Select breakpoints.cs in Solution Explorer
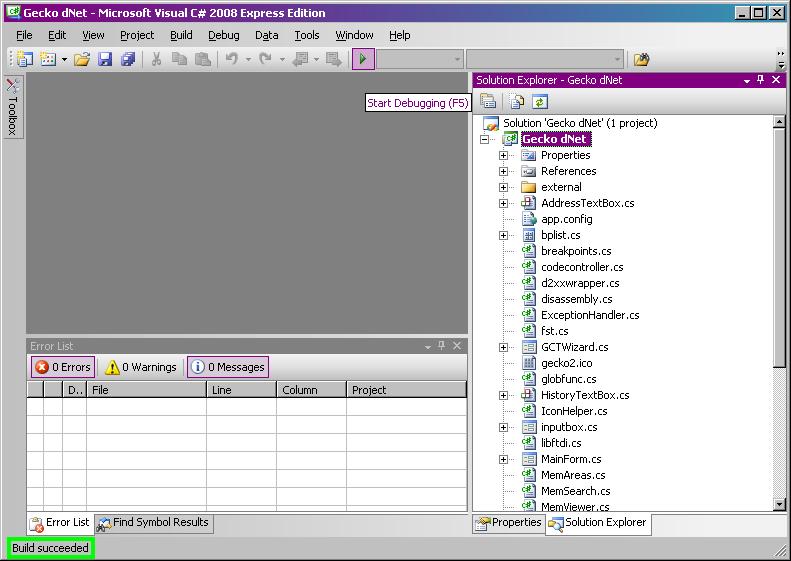The width and height of the screenshot is (791, 561). pyautogui.click(x=576, y=251)
